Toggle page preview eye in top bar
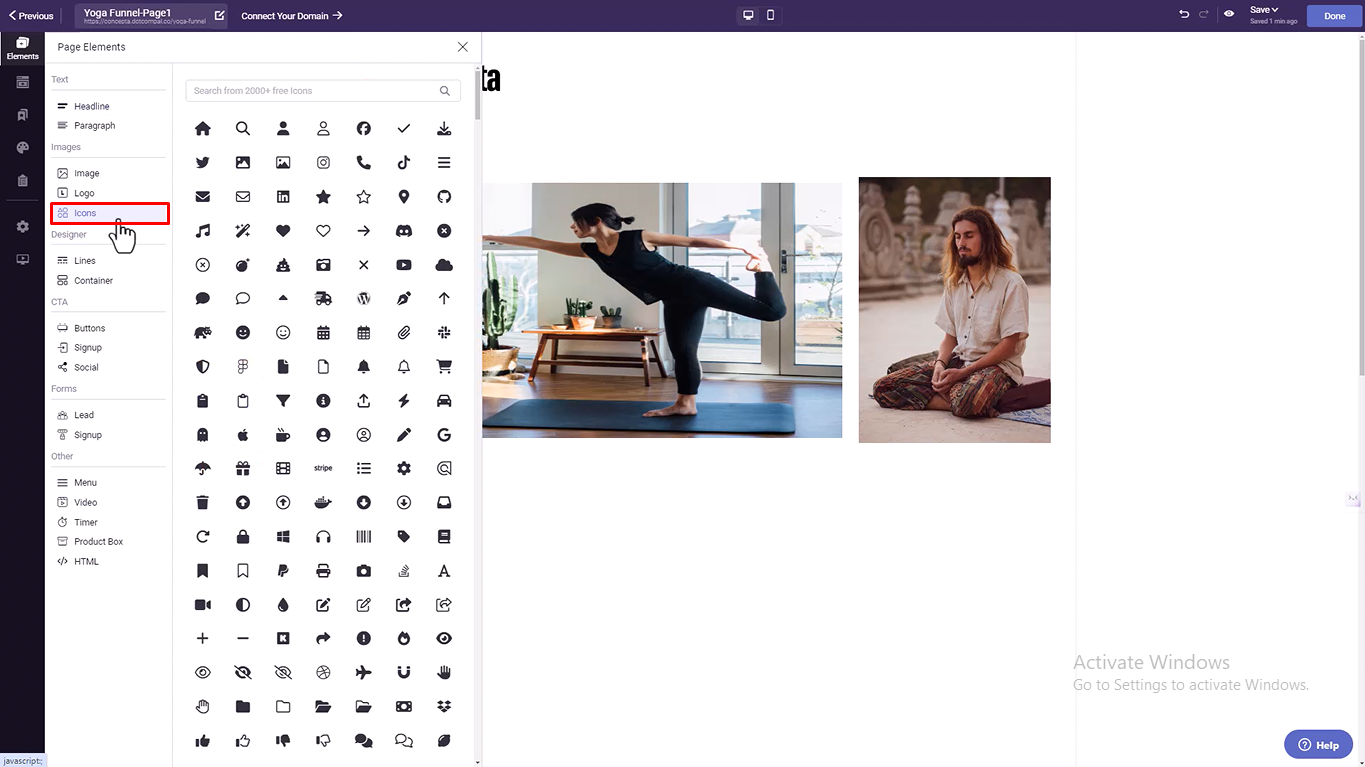 [x=1229, y=15]
